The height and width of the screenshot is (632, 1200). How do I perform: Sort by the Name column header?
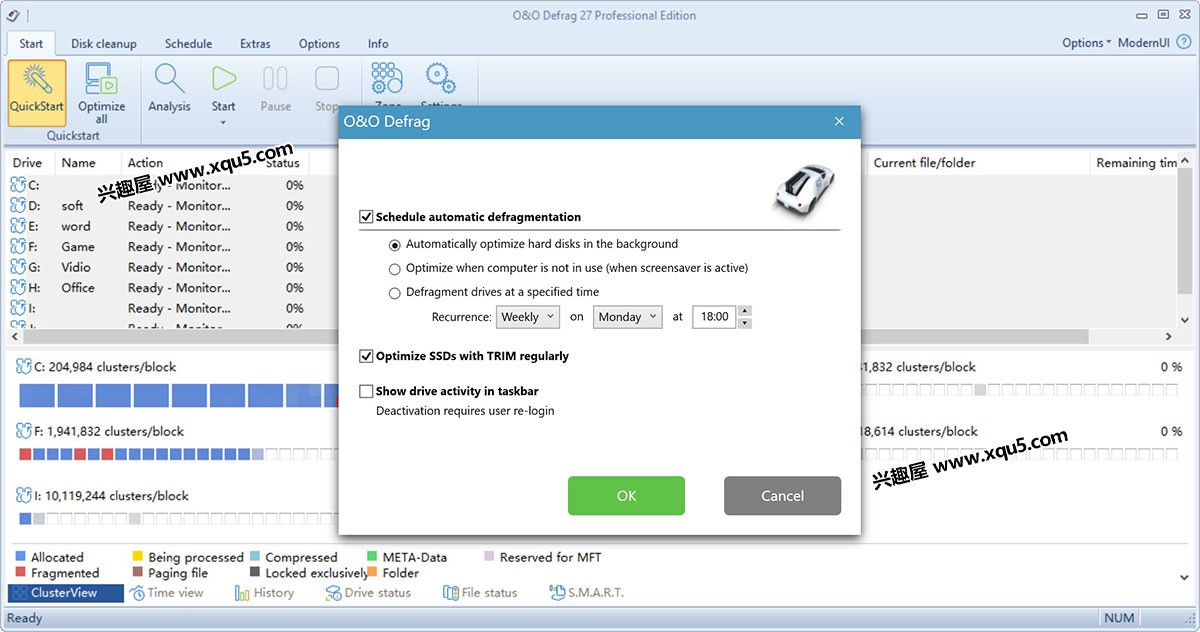point(78,163)
